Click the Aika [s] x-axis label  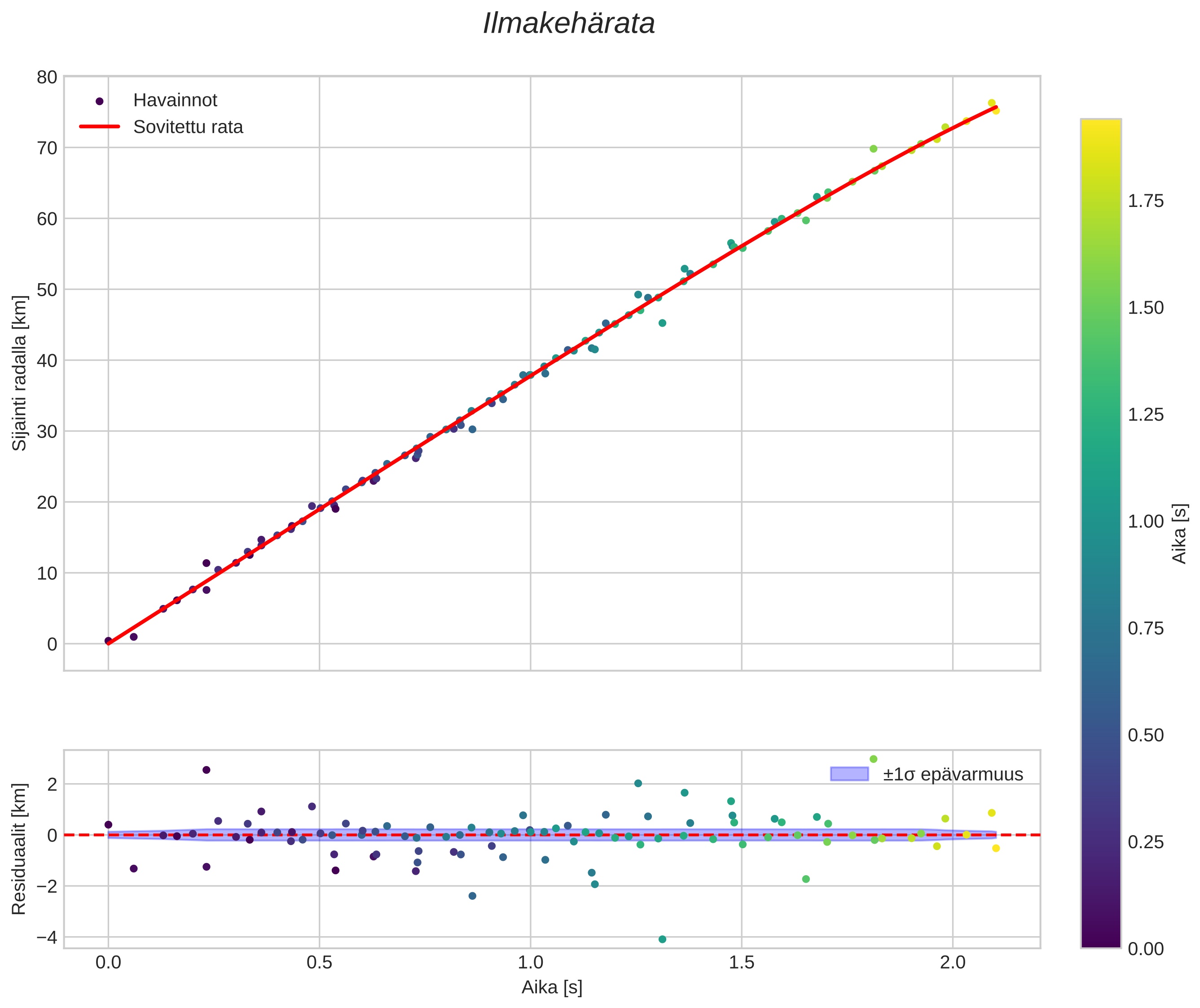click(552, 987)
